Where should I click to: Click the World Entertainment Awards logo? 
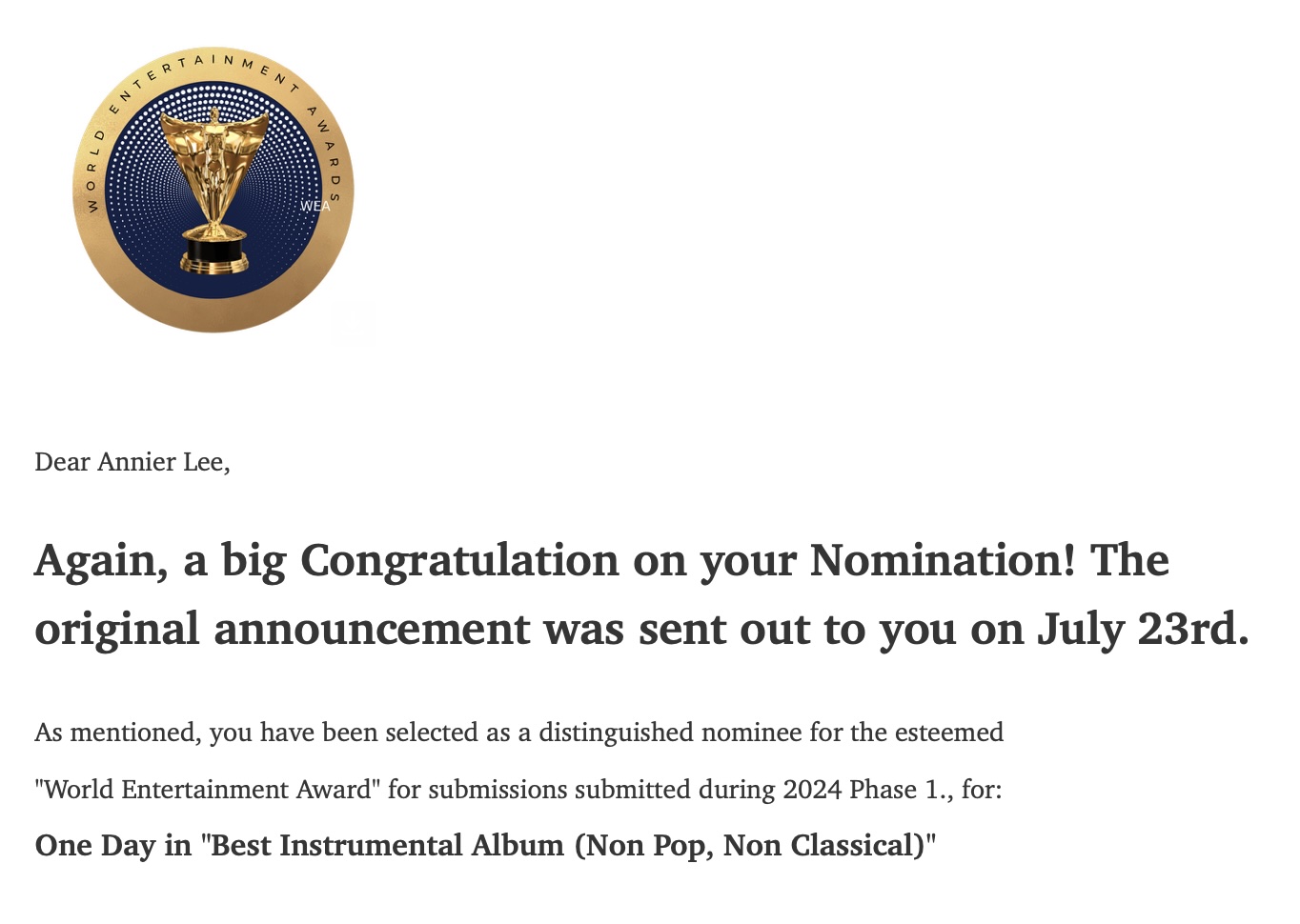pos(213,190)
